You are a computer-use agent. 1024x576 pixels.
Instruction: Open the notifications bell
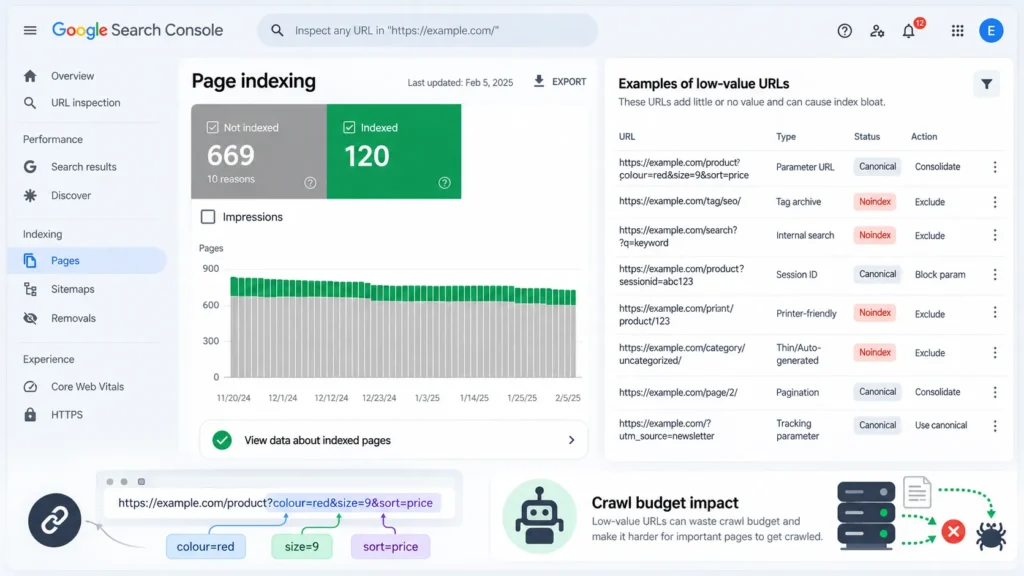pos(908,31)
